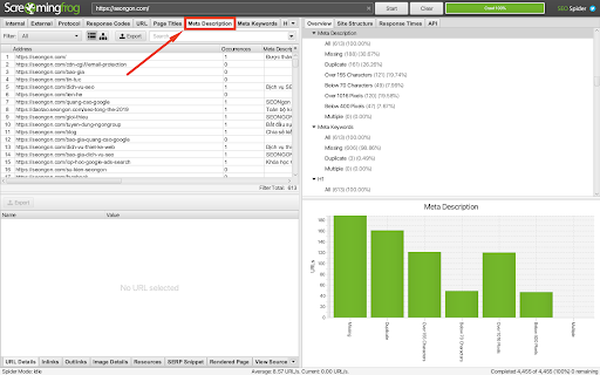
Task: Show more bottom tabs via overflow arrow
Action: (x=293, y=362)
